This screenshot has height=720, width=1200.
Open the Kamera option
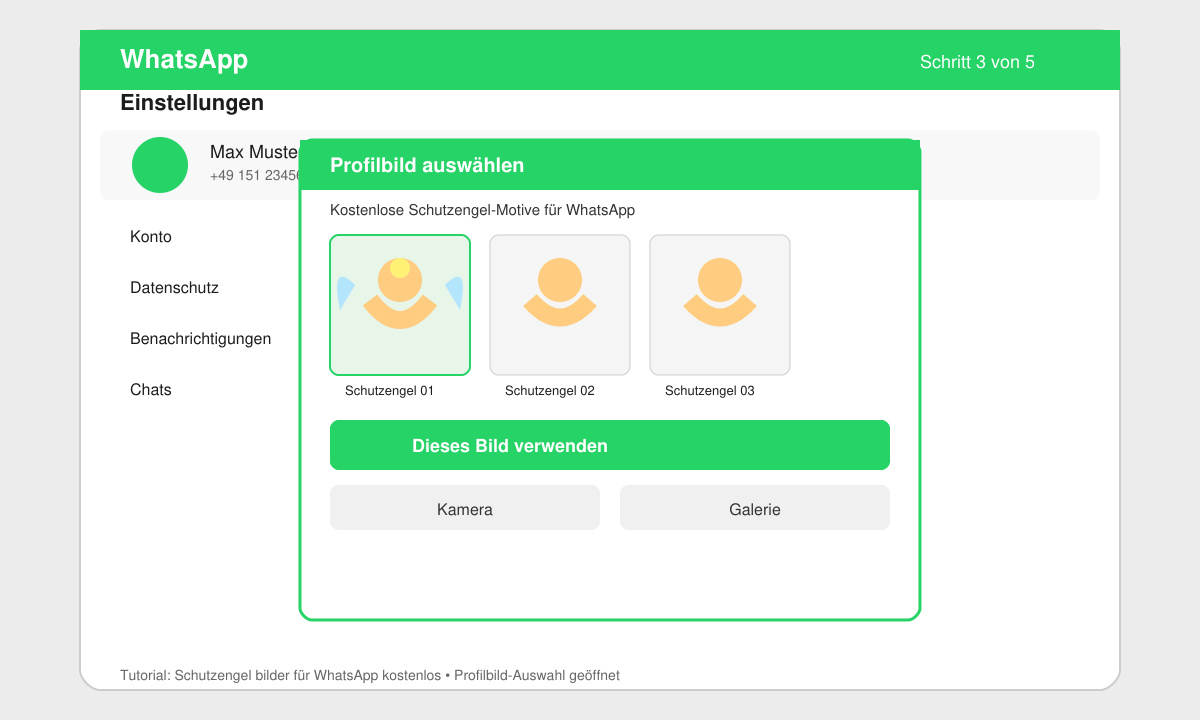tap(465, 508)
